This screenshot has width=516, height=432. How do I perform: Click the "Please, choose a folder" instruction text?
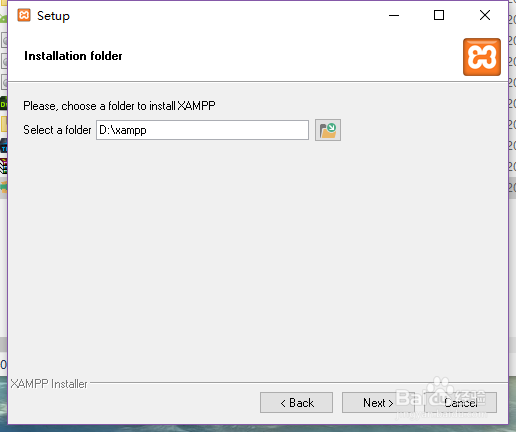click(119, 106)
